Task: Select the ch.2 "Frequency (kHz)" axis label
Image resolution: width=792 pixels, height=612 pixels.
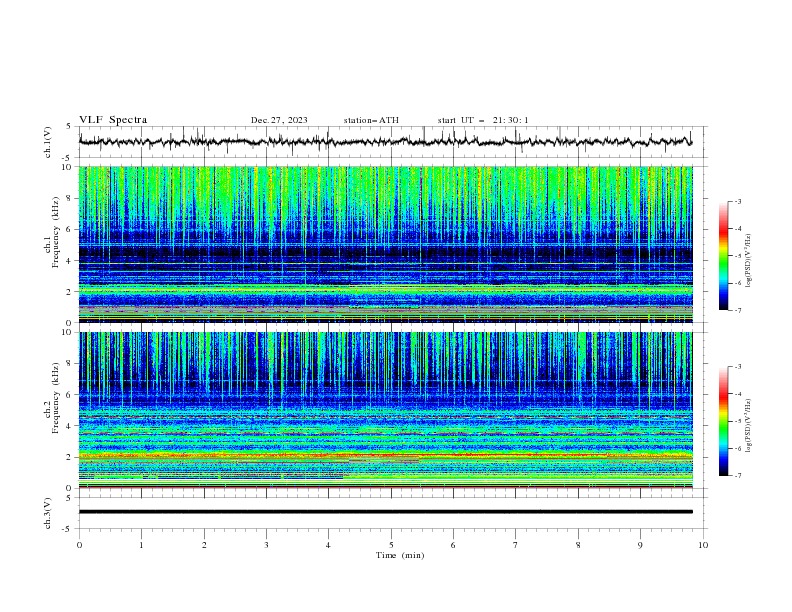Action: tap(55, 397)
